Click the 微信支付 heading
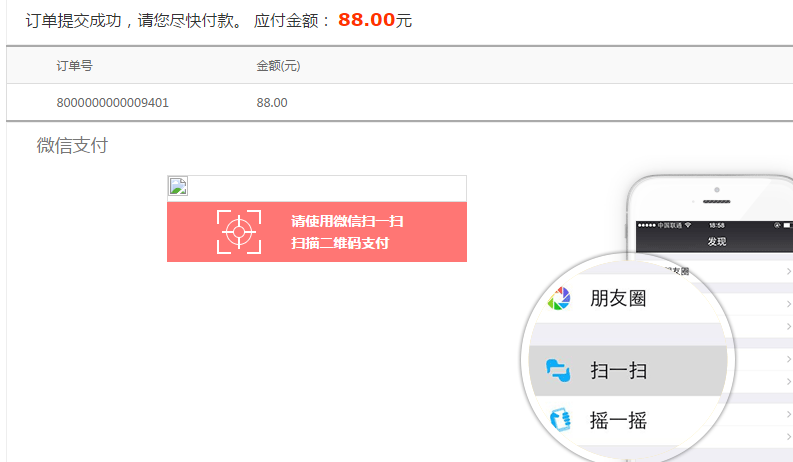The image size is (793, 462). 72,145
